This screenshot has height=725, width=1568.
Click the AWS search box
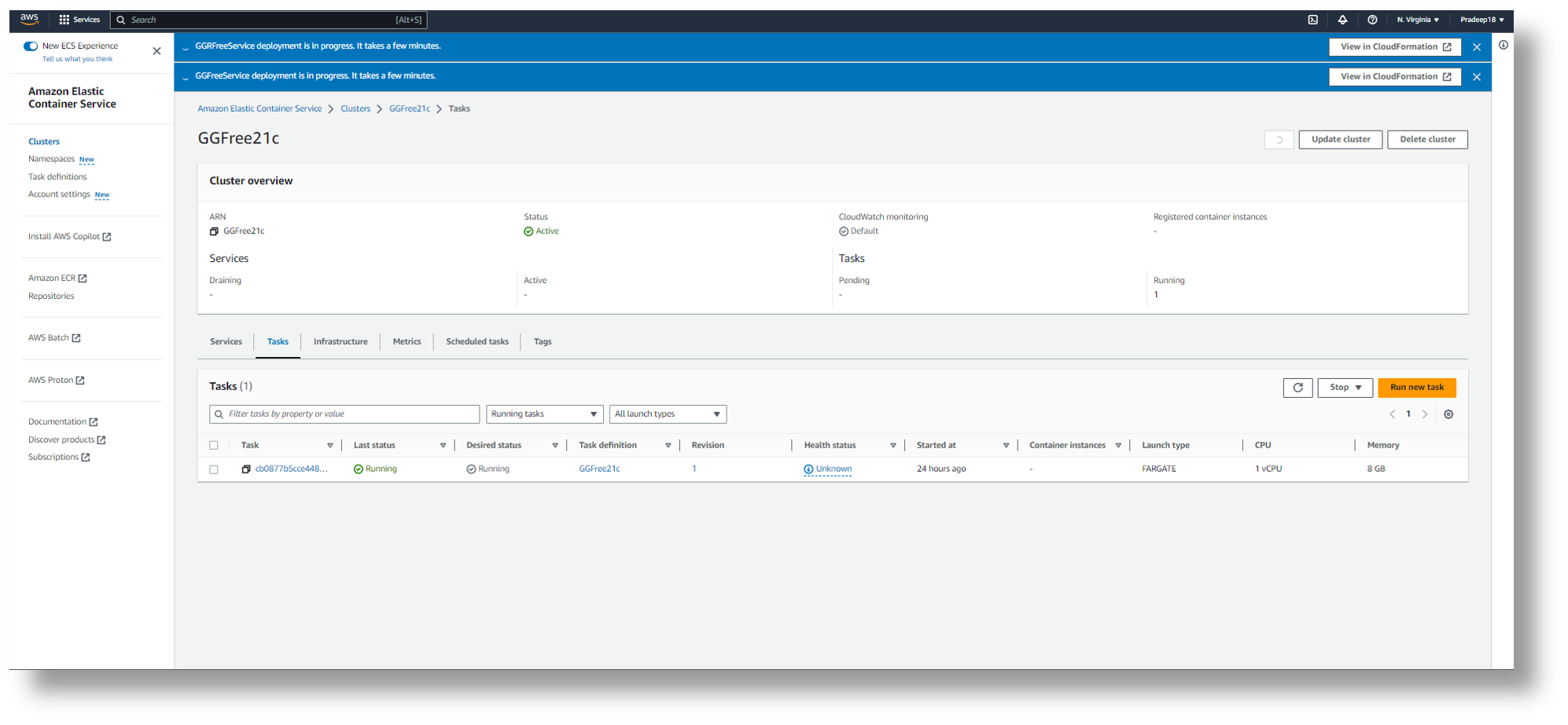[269, 20]
